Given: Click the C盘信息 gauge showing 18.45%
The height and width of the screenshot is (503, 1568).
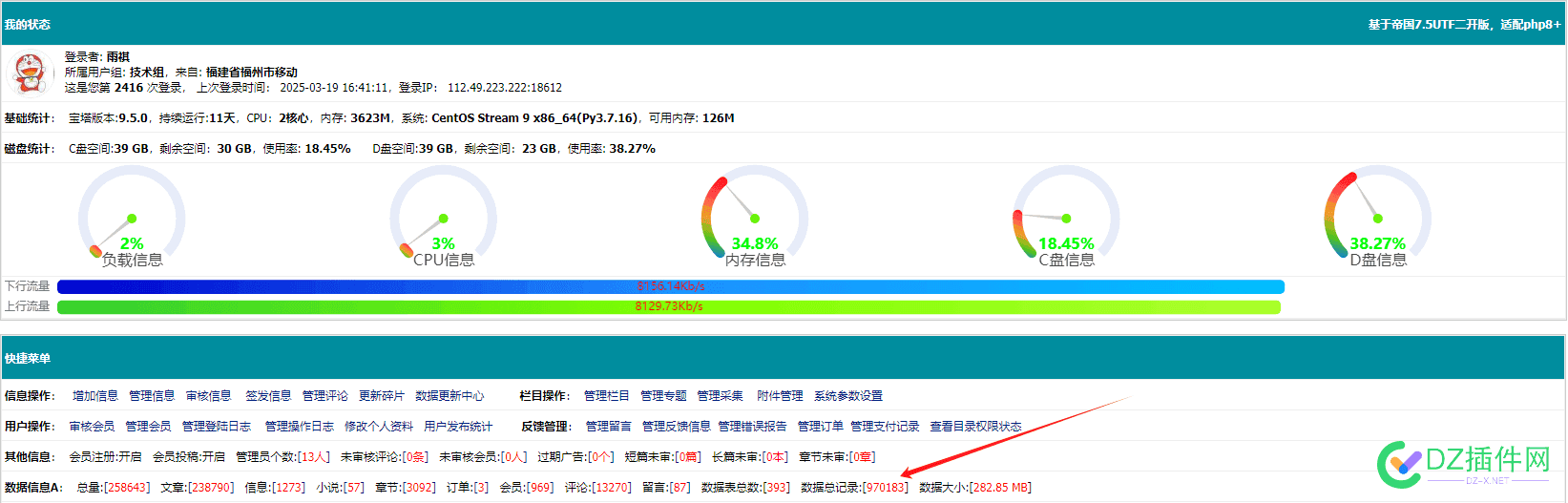Looking at the screenshot, I should coord(1066,217).
